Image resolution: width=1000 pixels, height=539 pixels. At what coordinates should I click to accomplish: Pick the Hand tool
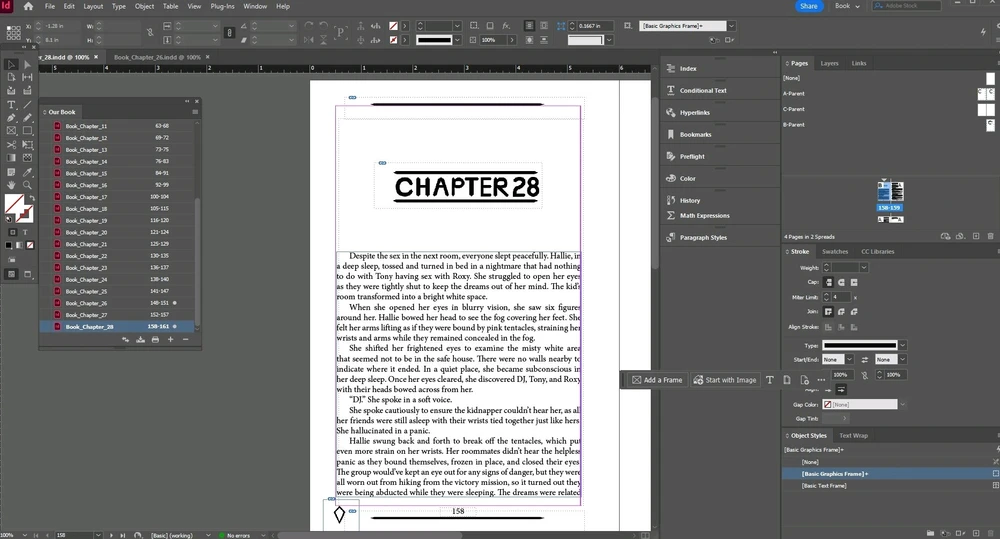[x=11, y=185]
